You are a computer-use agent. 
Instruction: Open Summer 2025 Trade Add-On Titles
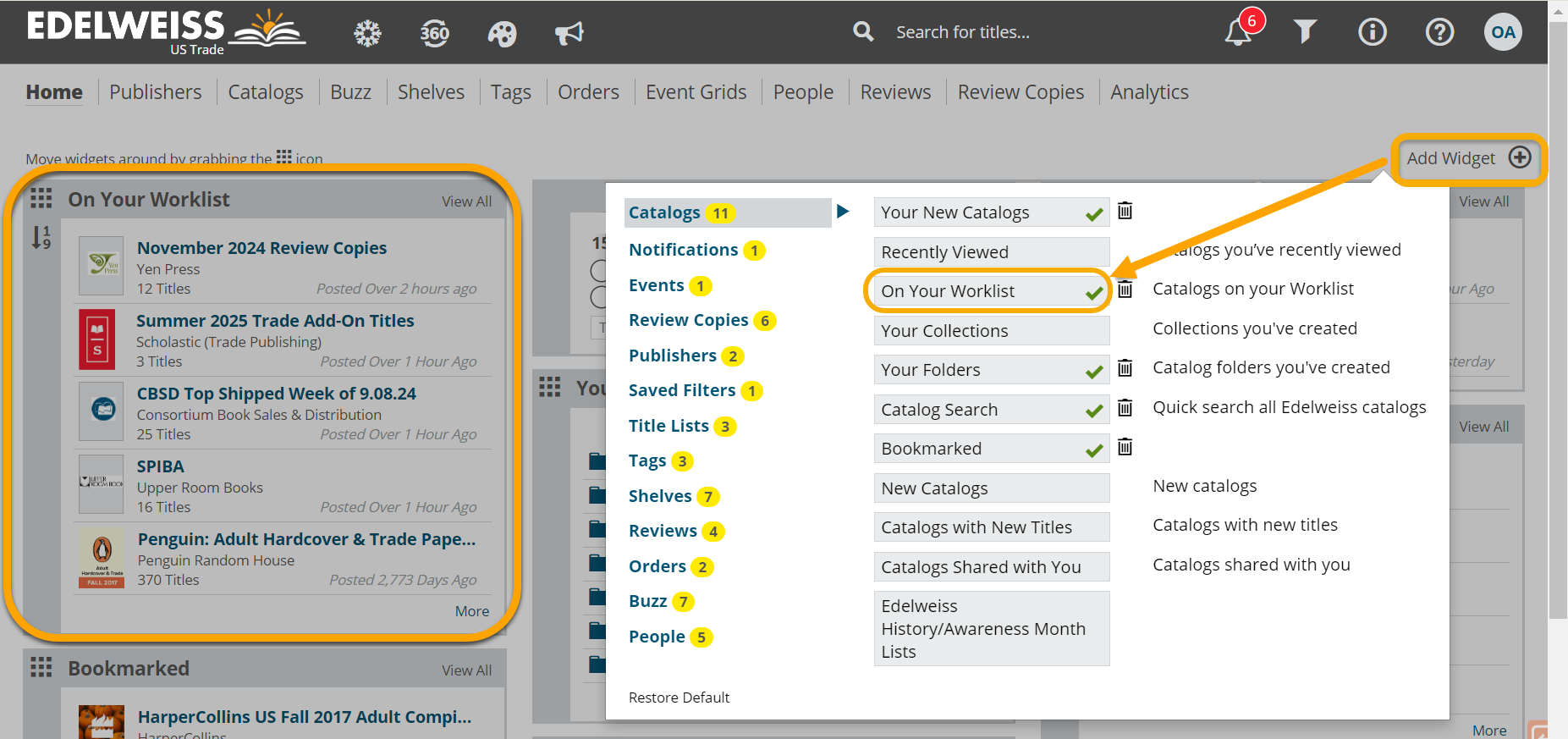coord(275,321)
